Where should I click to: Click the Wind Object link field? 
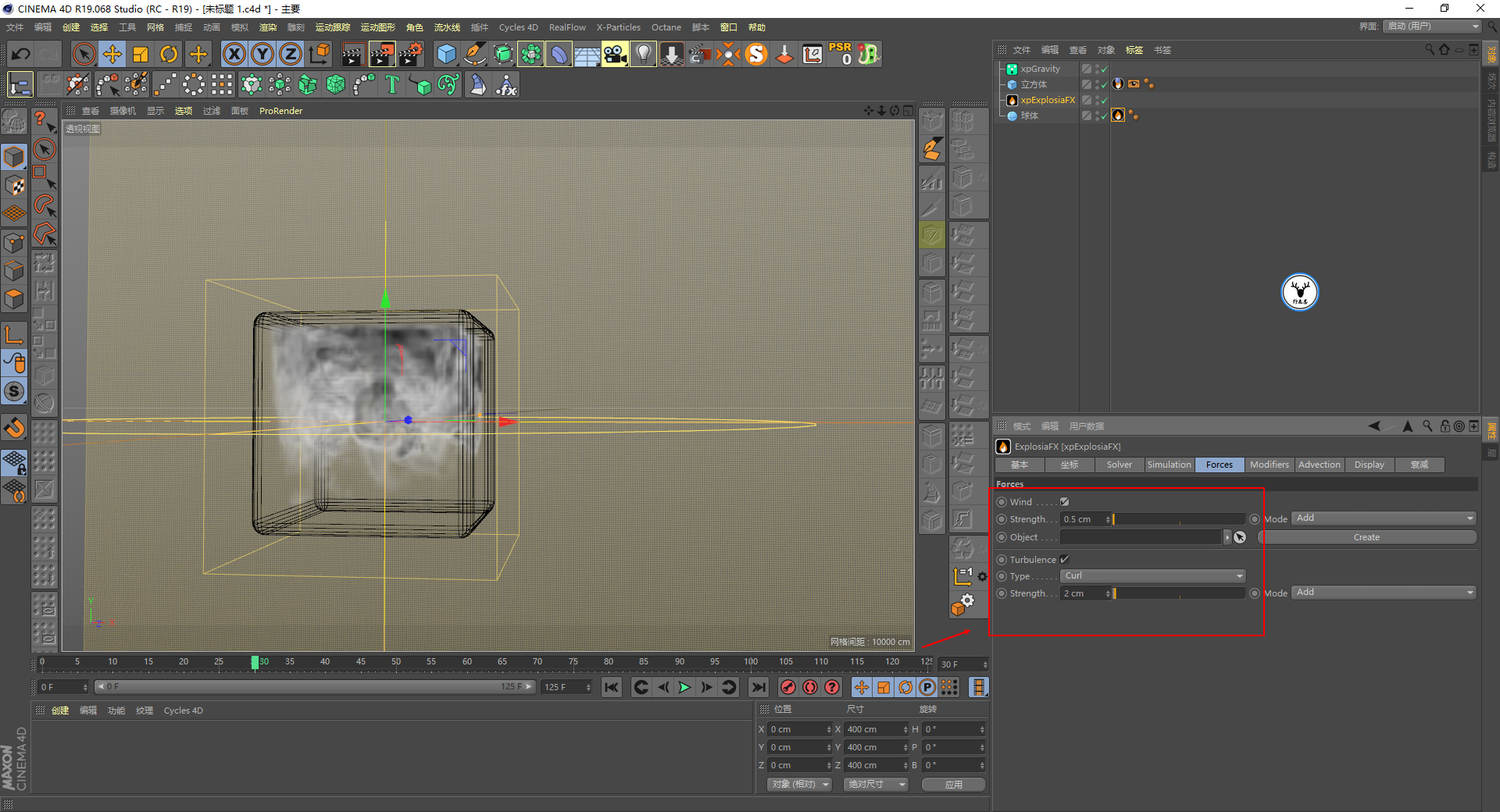coord(1141,537)
